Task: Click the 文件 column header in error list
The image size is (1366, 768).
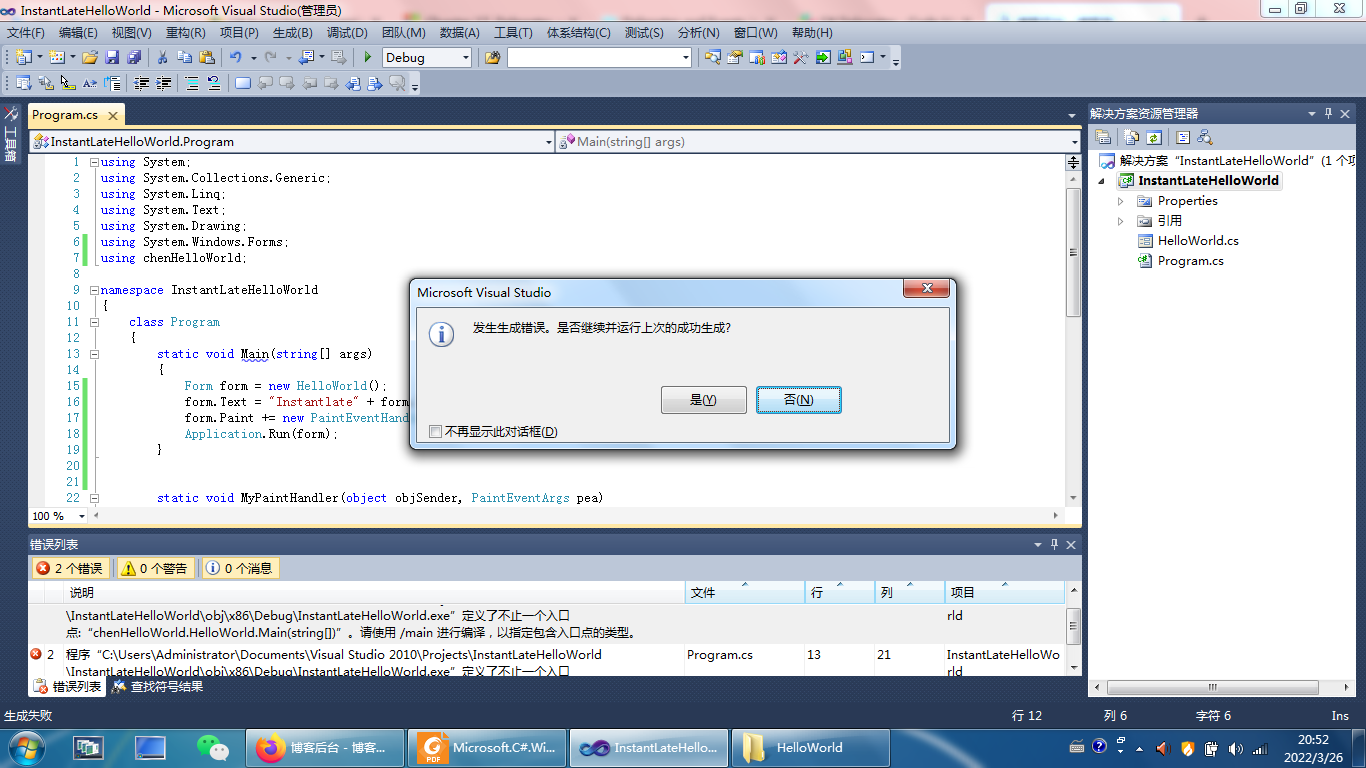Action: click(745, 593)
